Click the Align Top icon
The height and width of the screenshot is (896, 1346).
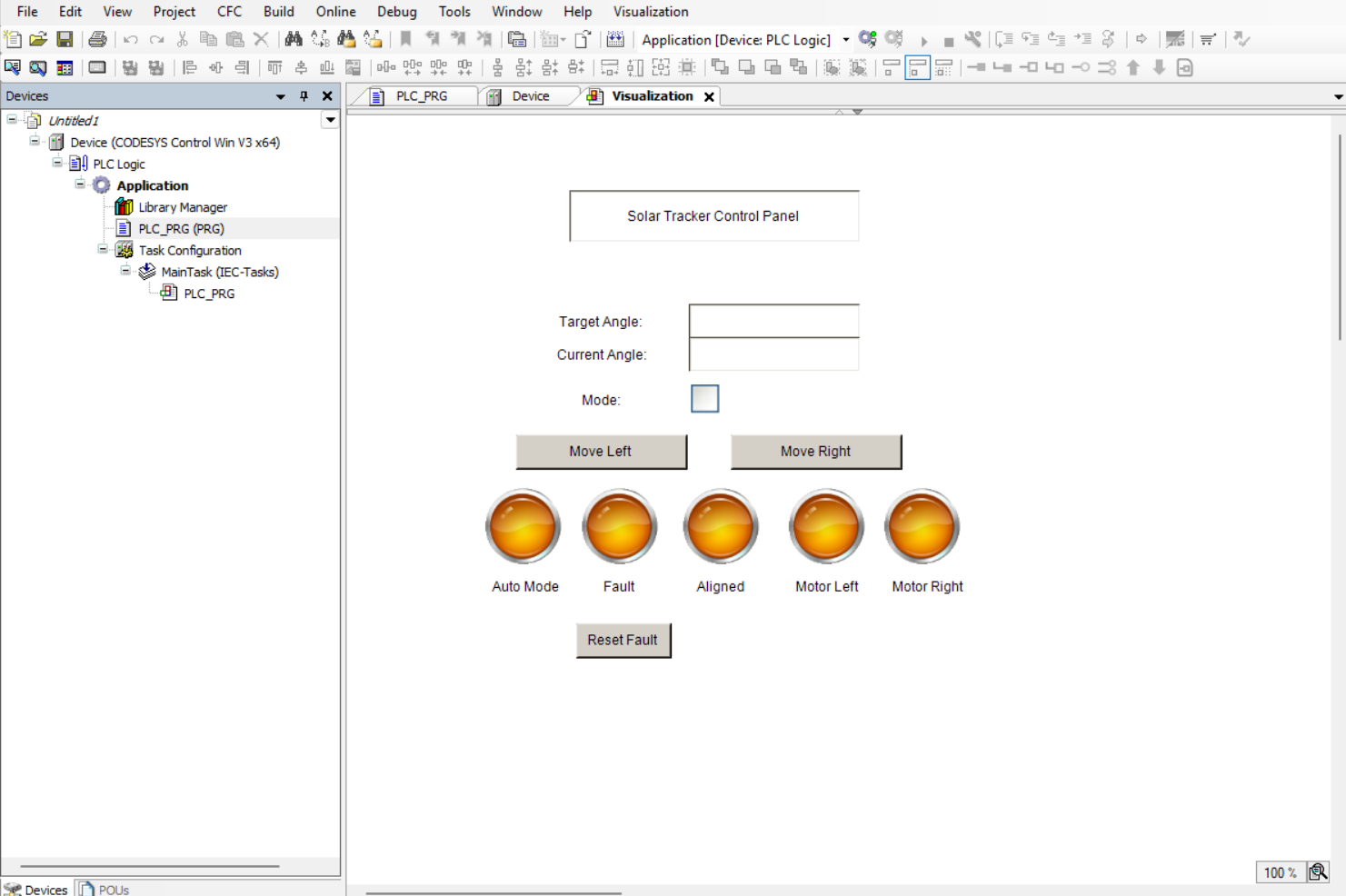coord(274,67)
